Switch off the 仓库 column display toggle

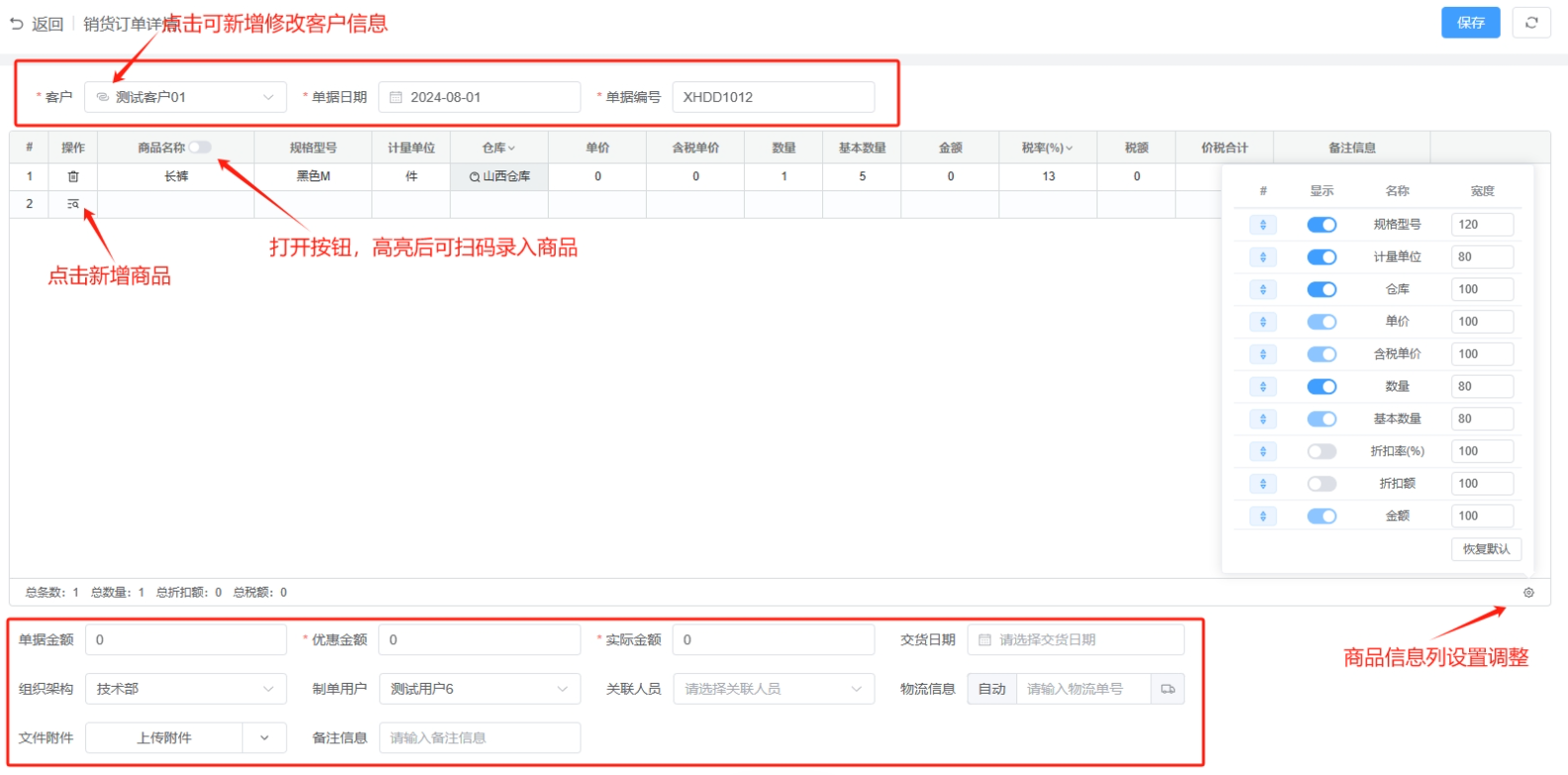tap(1321, 289)
